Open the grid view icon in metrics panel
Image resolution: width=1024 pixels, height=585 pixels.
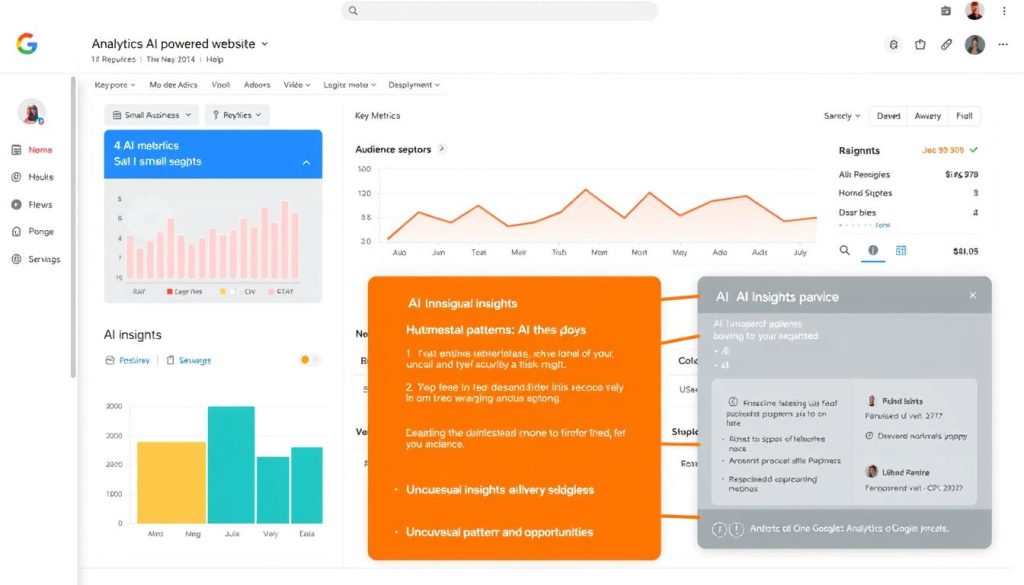tap(901, 251)
